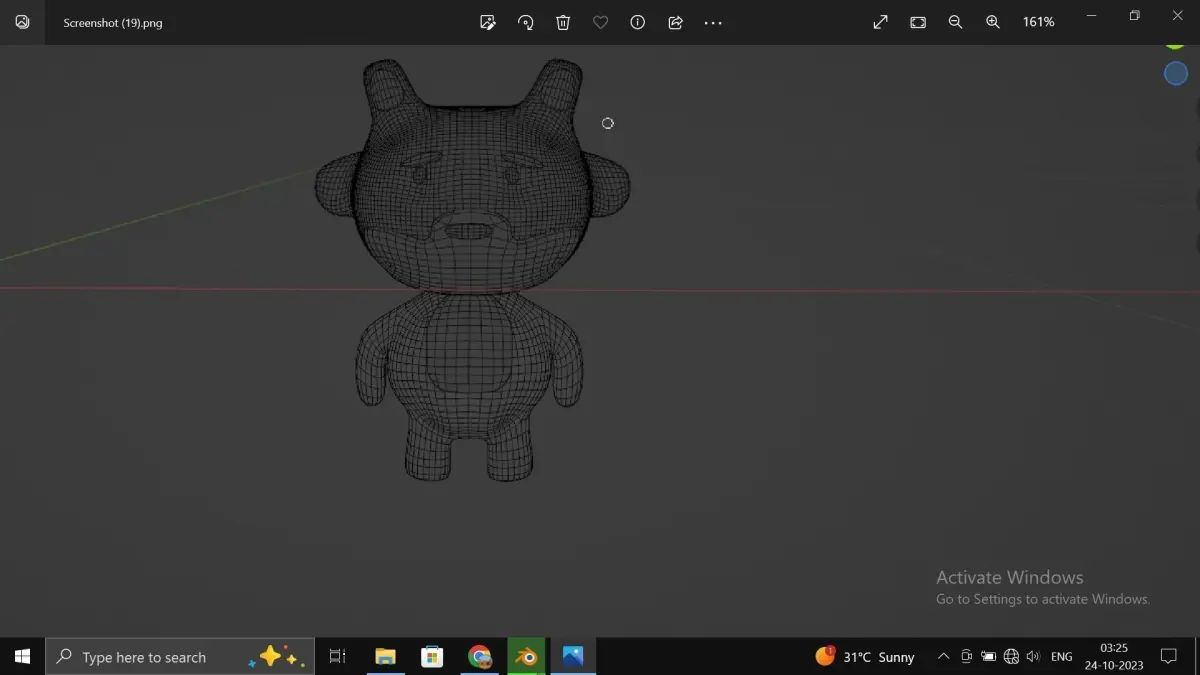Viewport: 1200px width, 675px height.
Task: Mark the image as favorite with the heart
Action: tap(600, 22)
